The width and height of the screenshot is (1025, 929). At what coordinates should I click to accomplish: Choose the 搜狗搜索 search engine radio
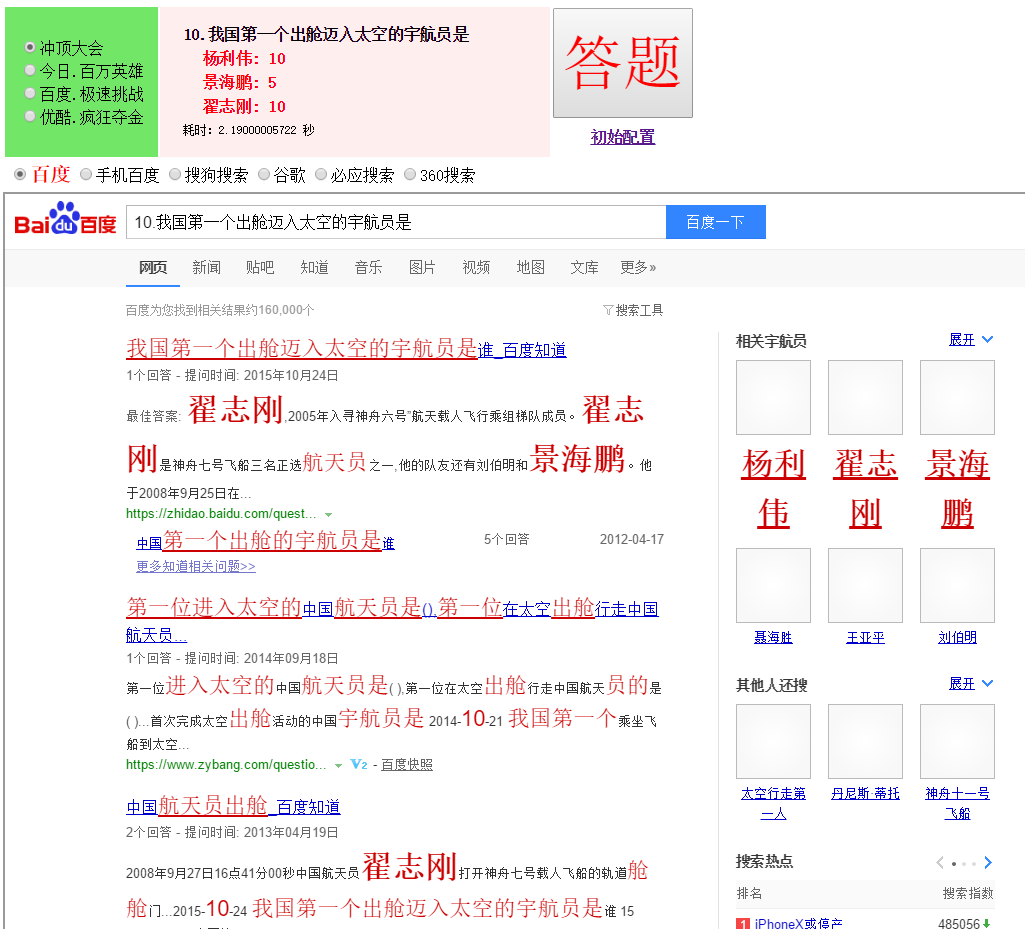tap(175, 175)
